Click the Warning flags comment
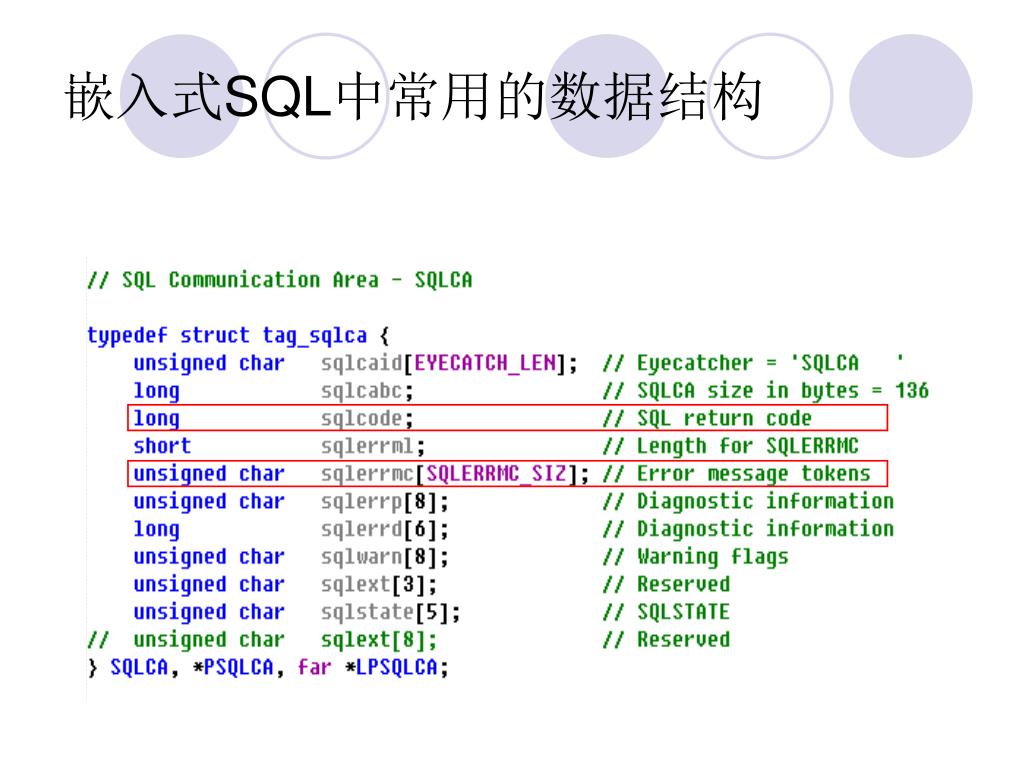This screenshot has width=1024, height=768. [x=696, y=557]
